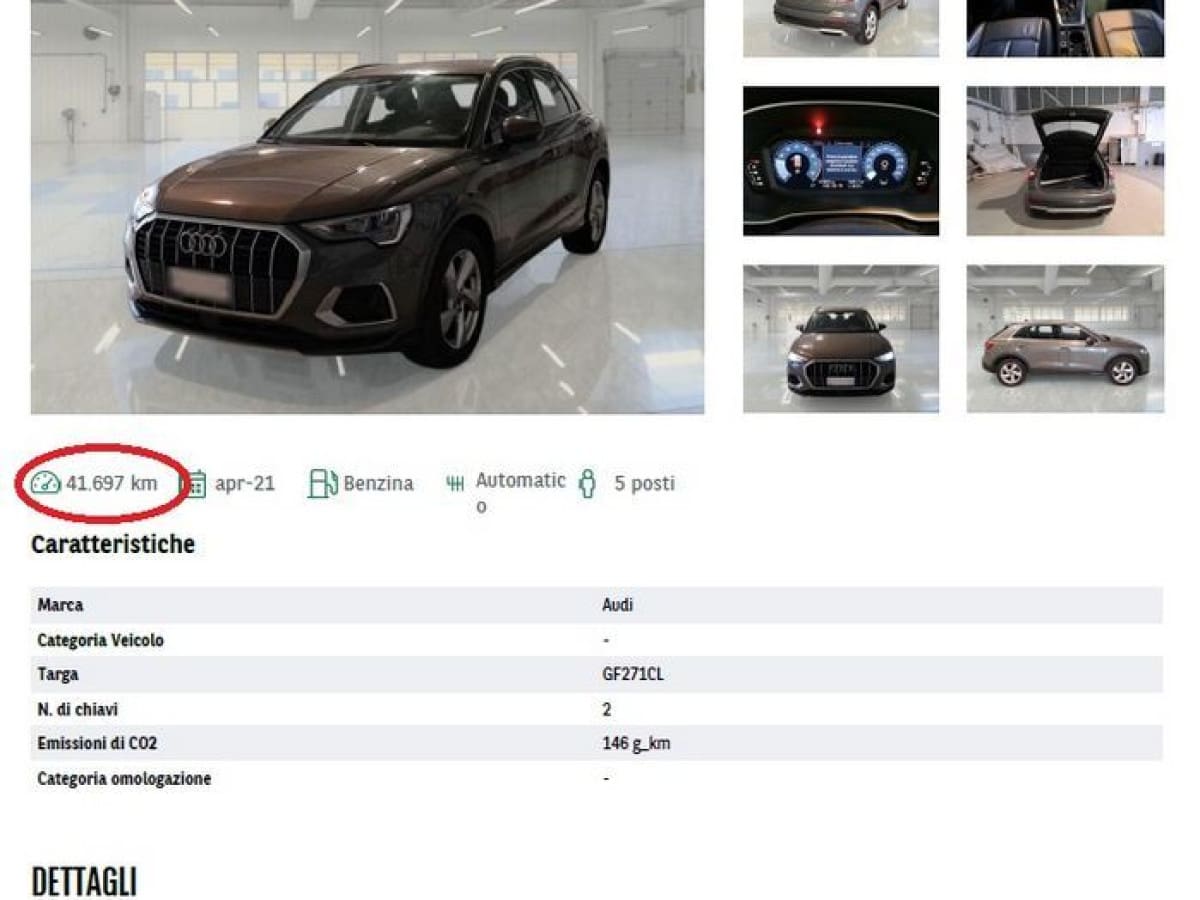This screenshot has width=1200, height=900.
Task: Click the odometer mileage icon
Action: pos(46,483)
